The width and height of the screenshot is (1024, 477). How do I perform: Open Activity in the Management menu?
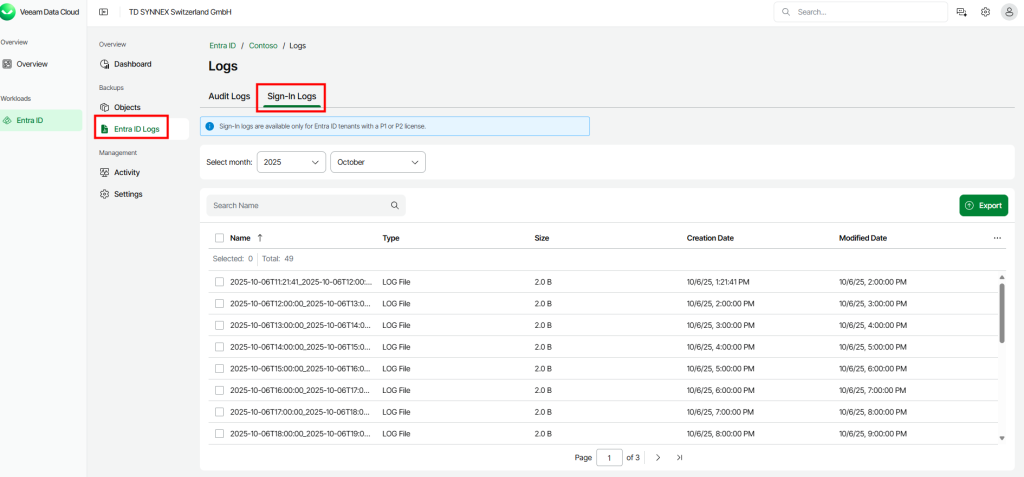tap(127, 172)
